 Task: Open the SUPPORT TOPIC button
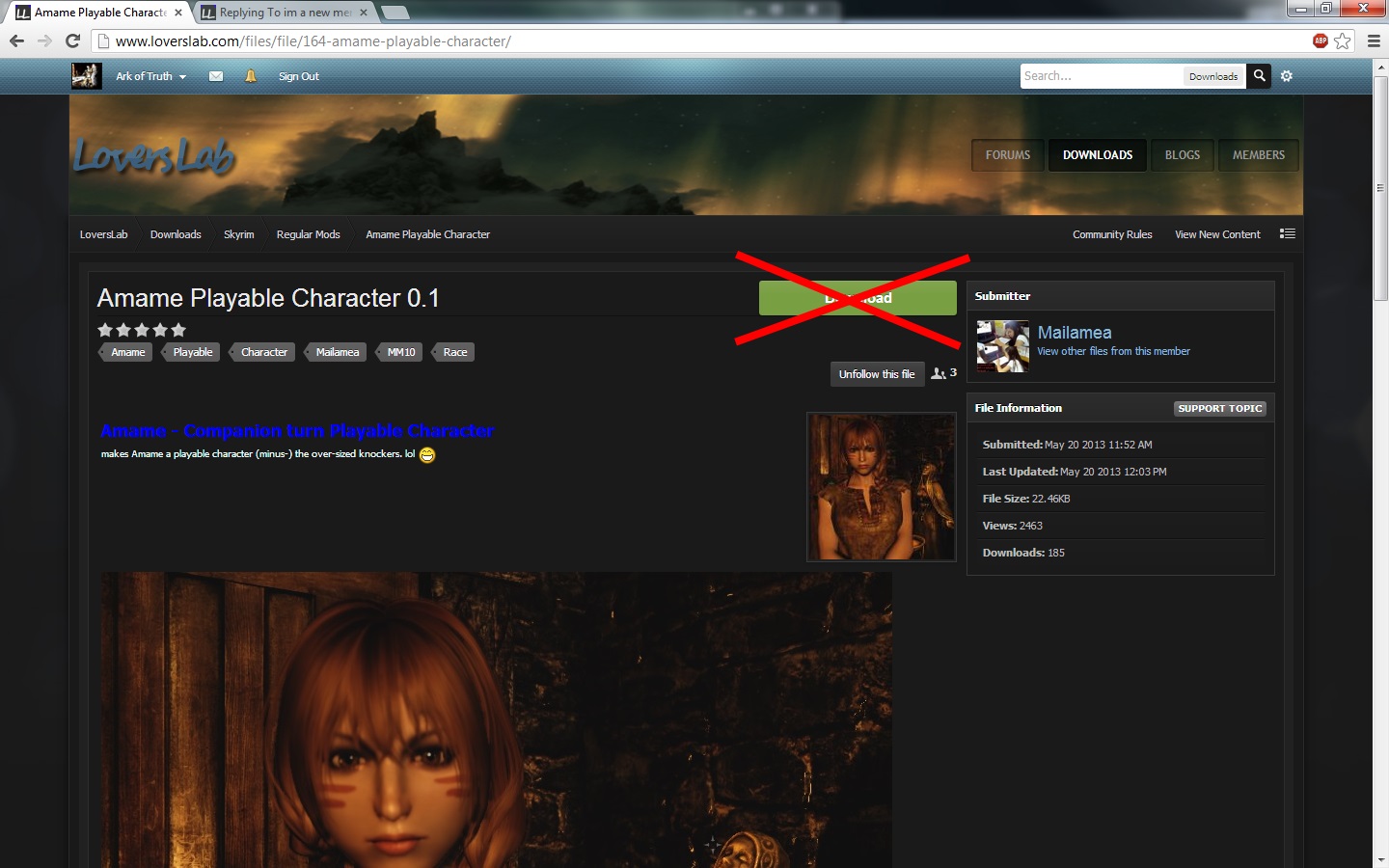coord(1220,408)
